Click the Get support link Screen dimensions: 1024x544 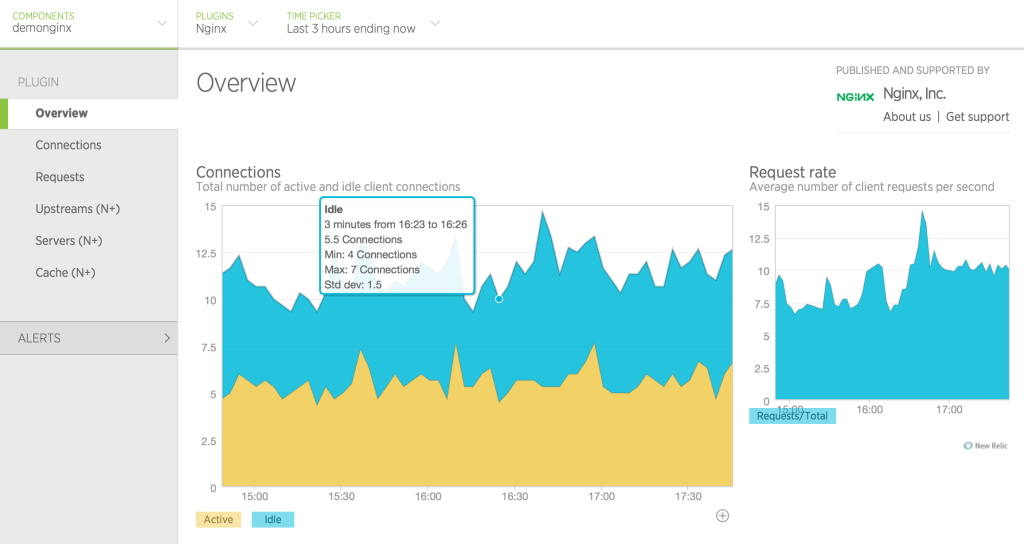tap(977, 117)
